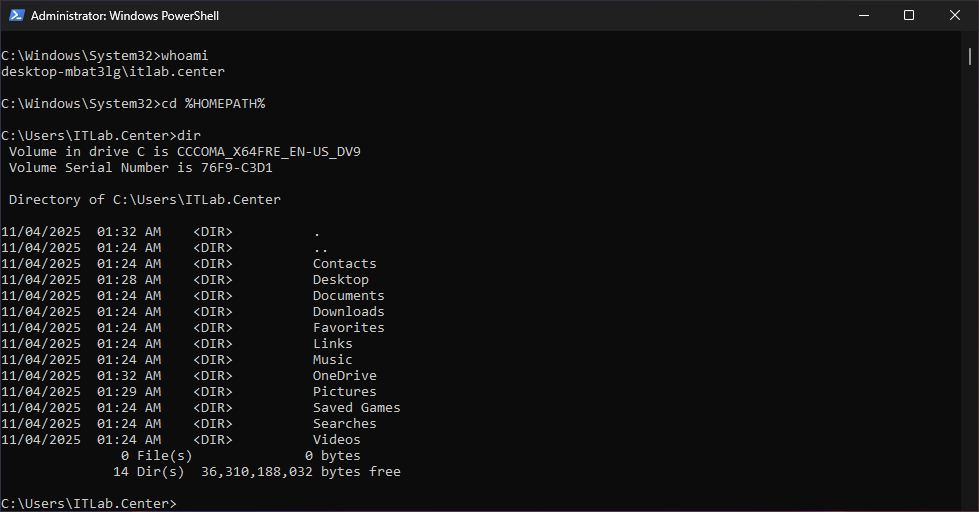The image size is (979, 512).
Task: Click the OneDrive directory name
Action: [344, 376]
